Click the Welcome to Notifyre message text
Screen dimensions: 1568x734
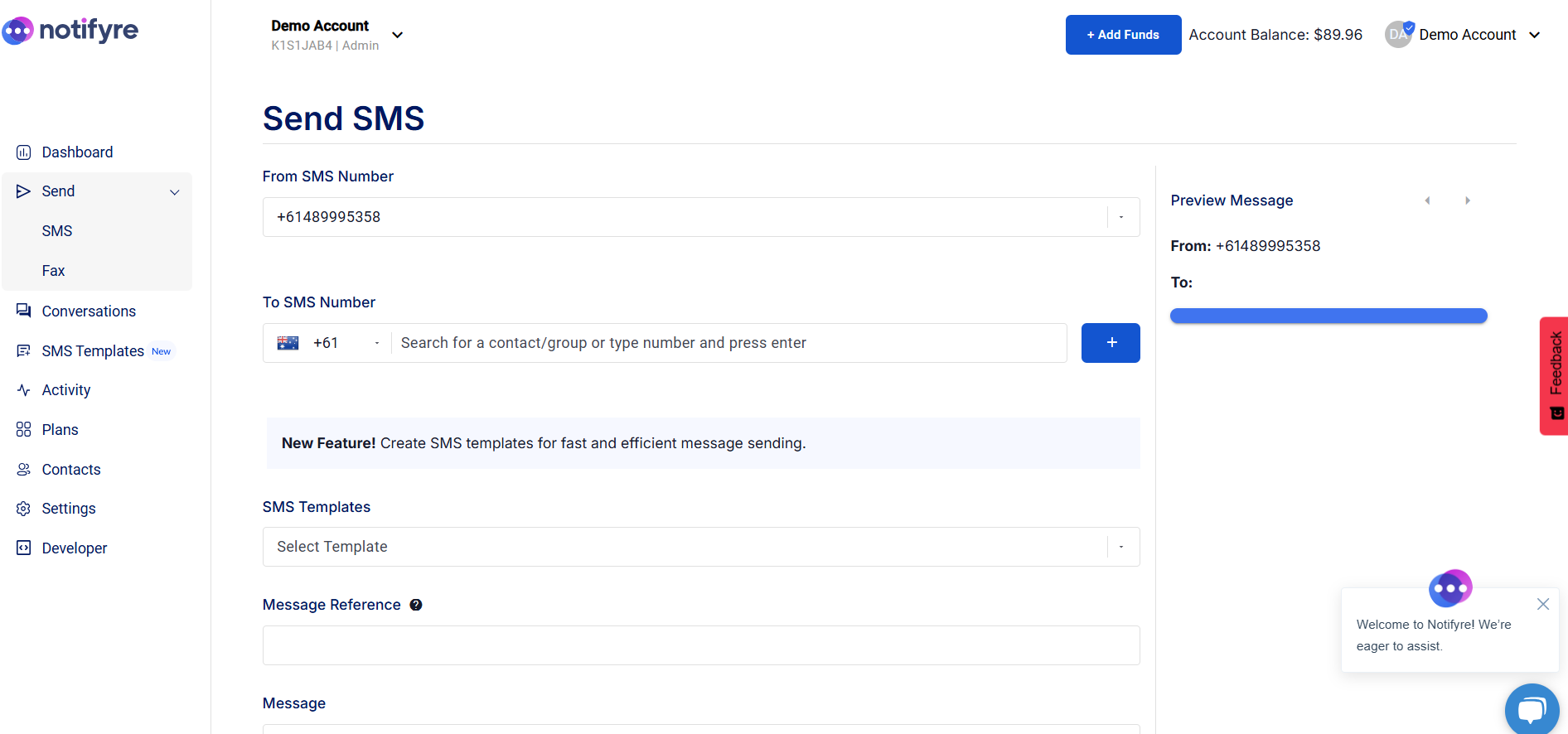pyautogui.click(x=1434, y=635)
